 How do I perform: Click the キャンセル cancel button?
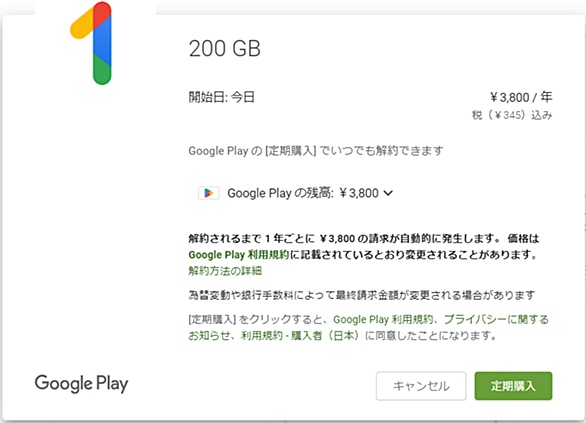point(421,386)
